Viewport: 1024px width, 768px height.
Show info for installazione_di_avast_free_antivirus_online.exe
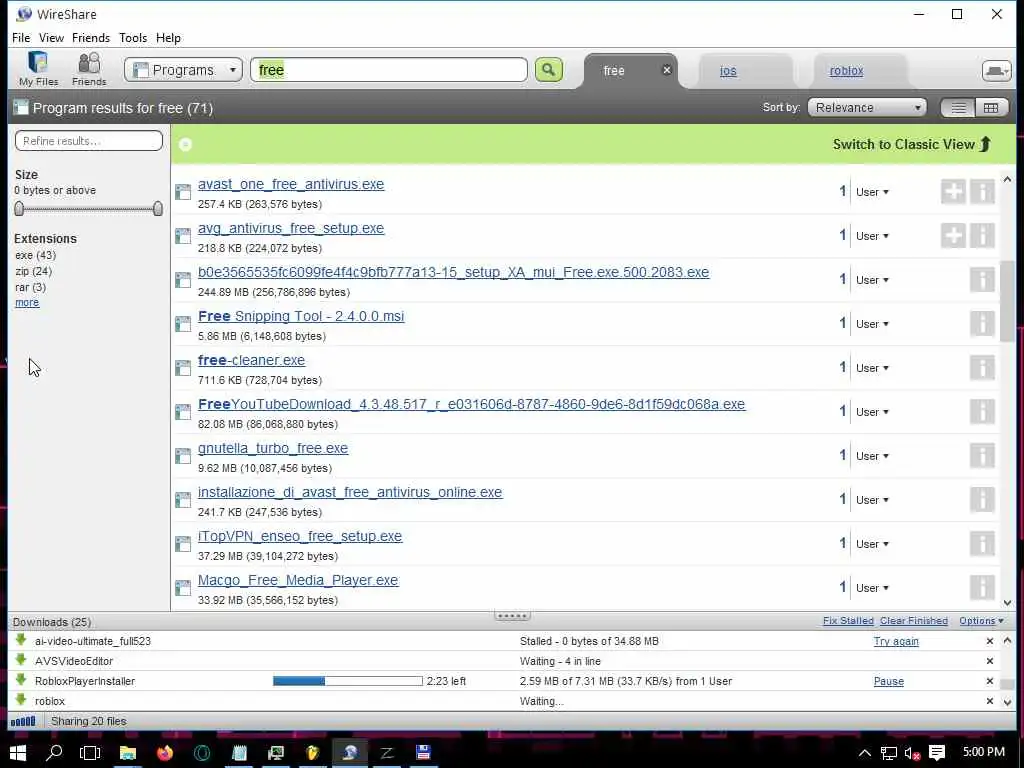(x=982, y=500)
